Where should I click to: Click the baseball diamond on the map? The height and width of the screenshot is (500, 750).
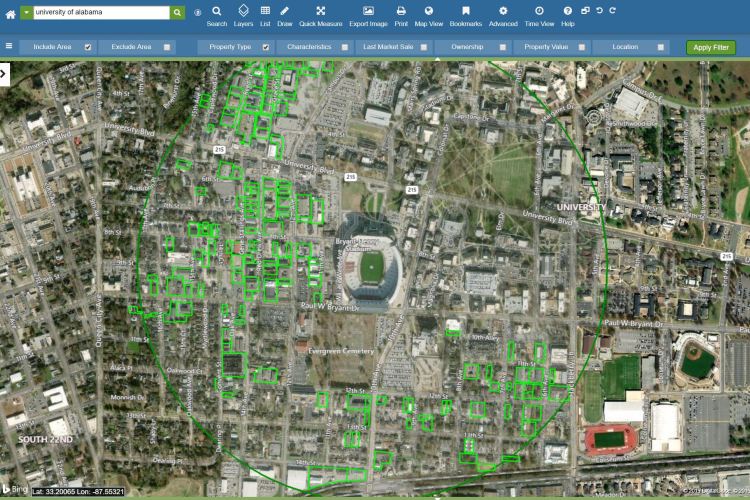coord(695,360)
